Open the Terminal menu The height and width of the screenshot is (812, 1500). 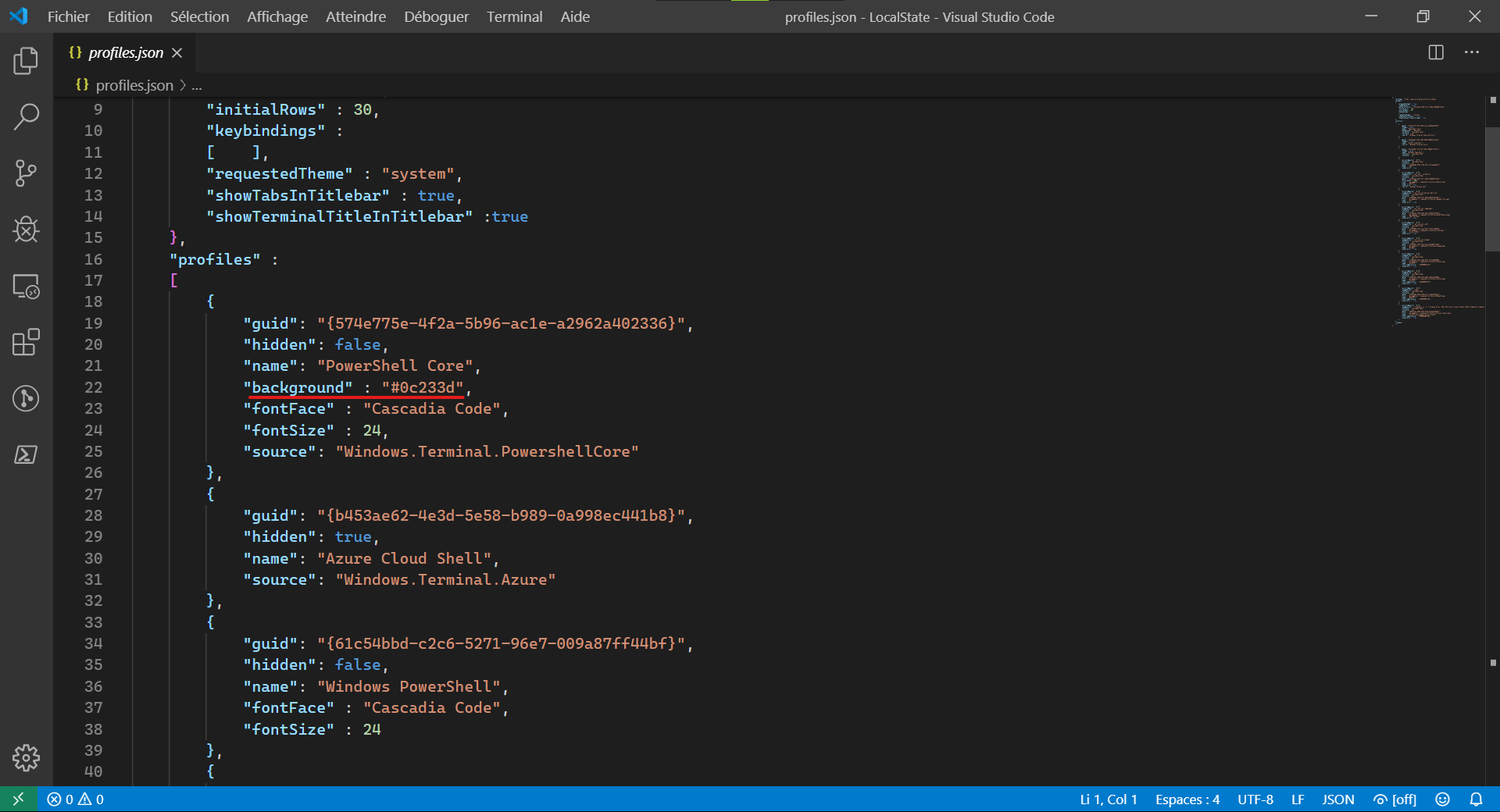click(514, 16)
